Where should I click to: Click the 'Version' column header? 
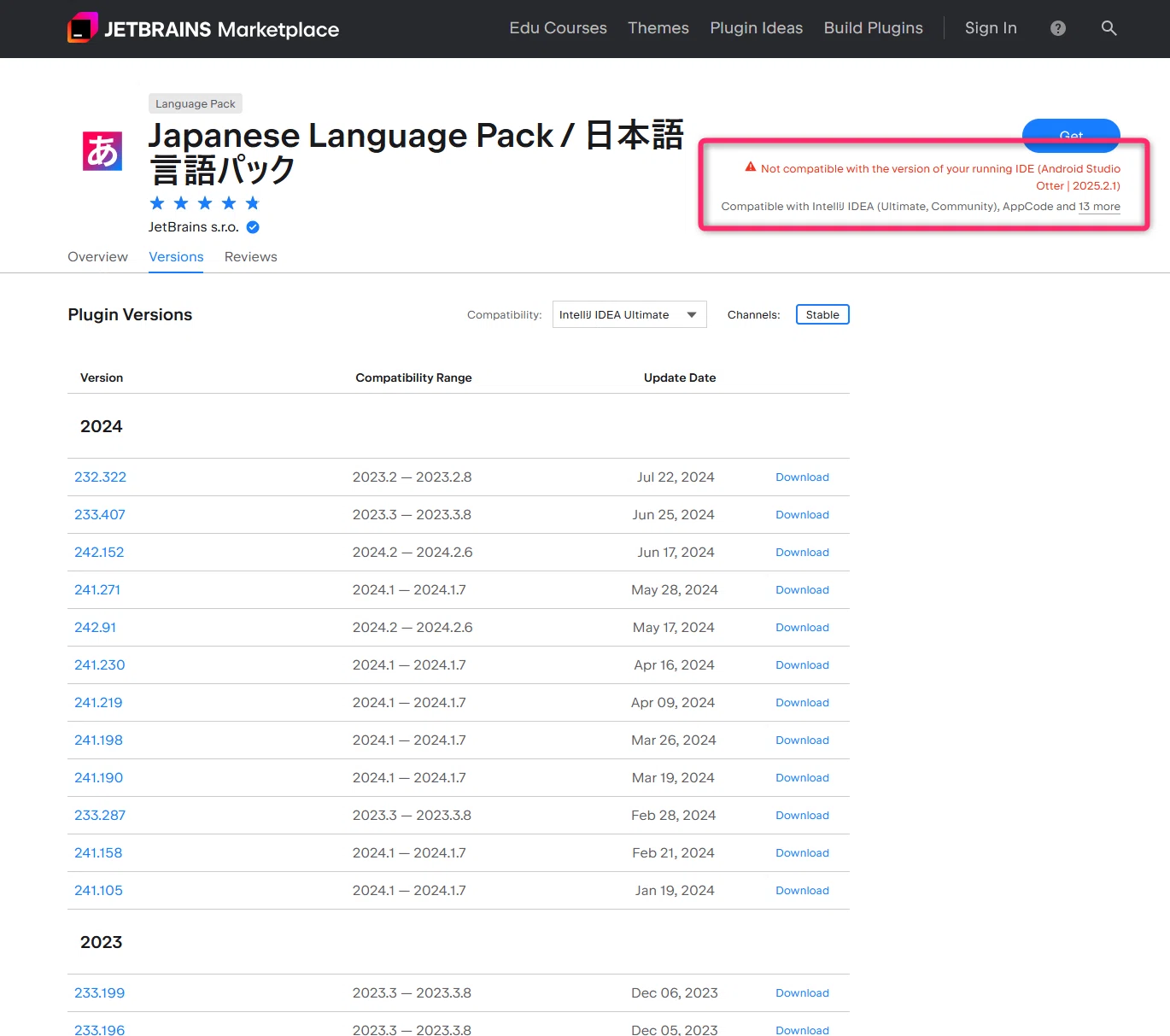coord(102,378)
